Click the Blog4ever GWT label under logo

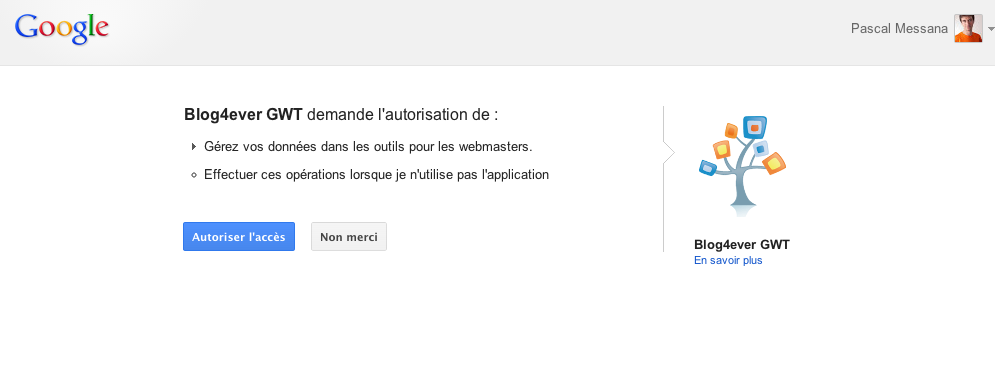click(x=742, y=245)
